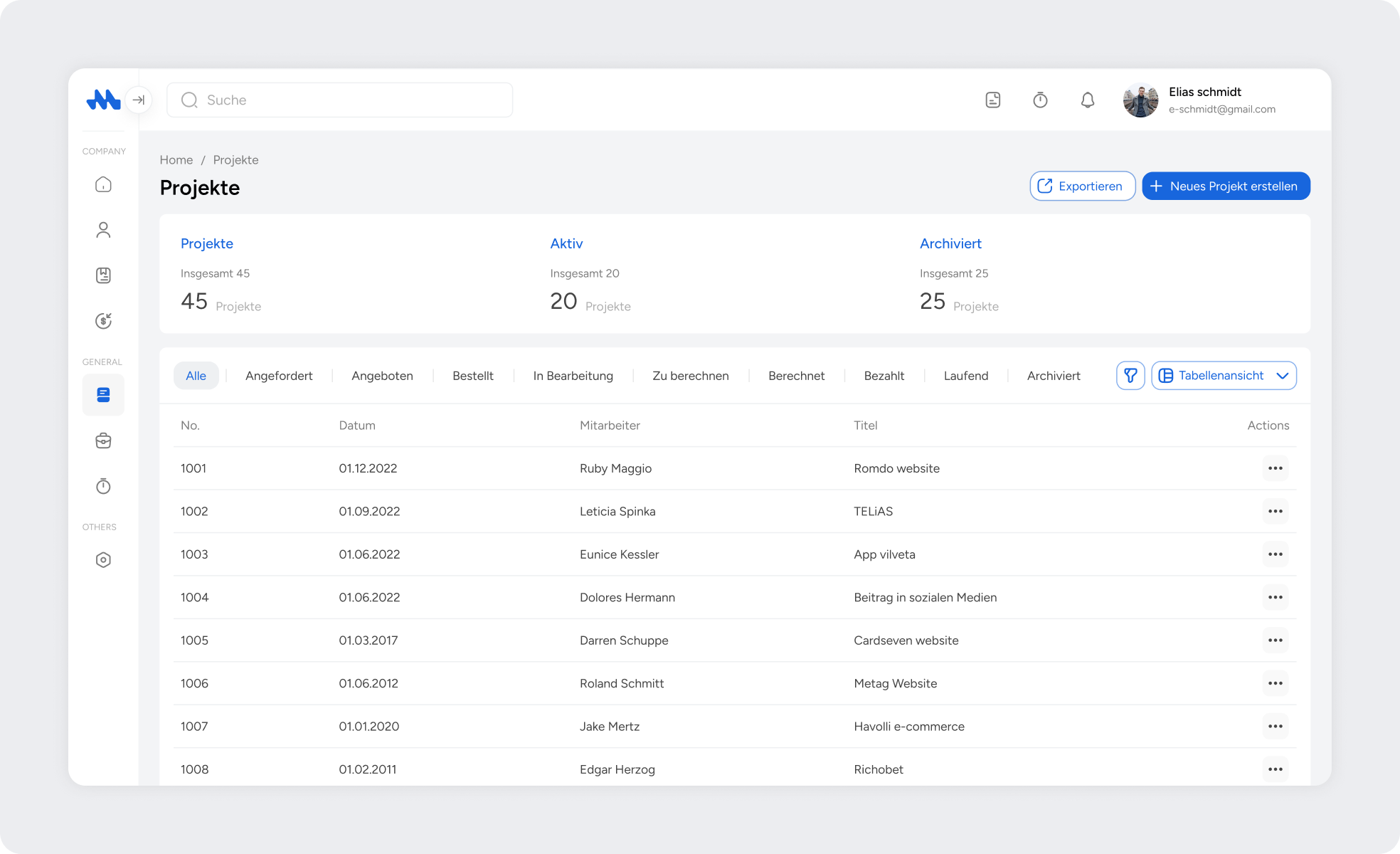Screen dimensions: 1400x854
Task: Open the Home icon in the sidebar
Action: click(103, 184)
